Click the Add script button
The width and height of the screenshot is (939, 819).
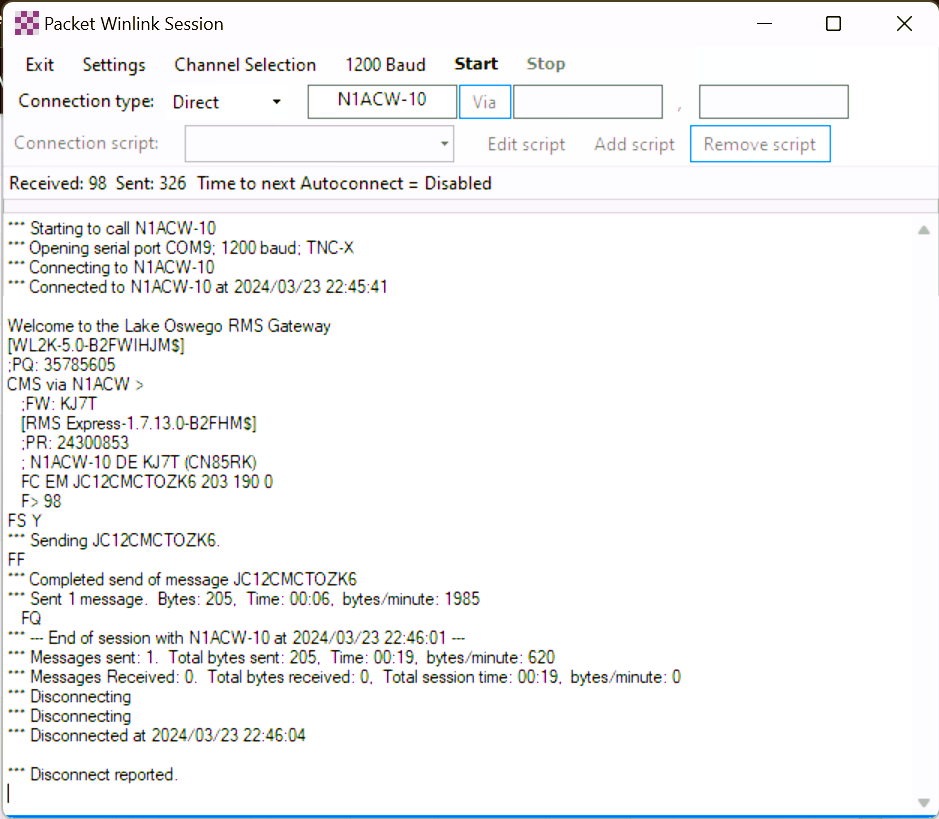(x=634, y=144)
